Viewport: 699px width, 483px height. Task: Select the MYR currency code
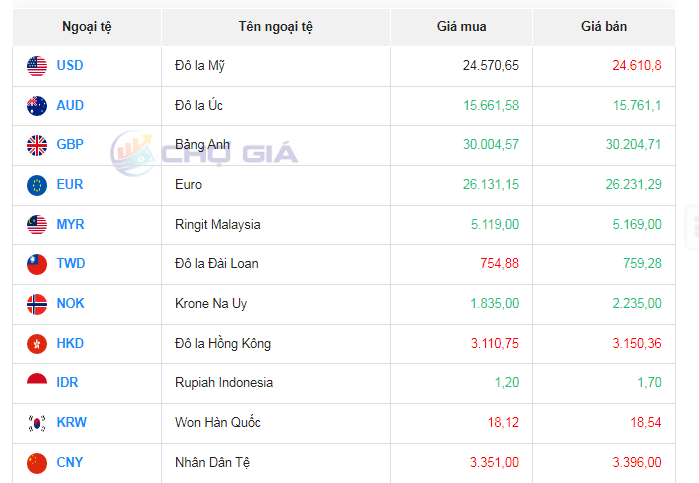coord(70,225)
